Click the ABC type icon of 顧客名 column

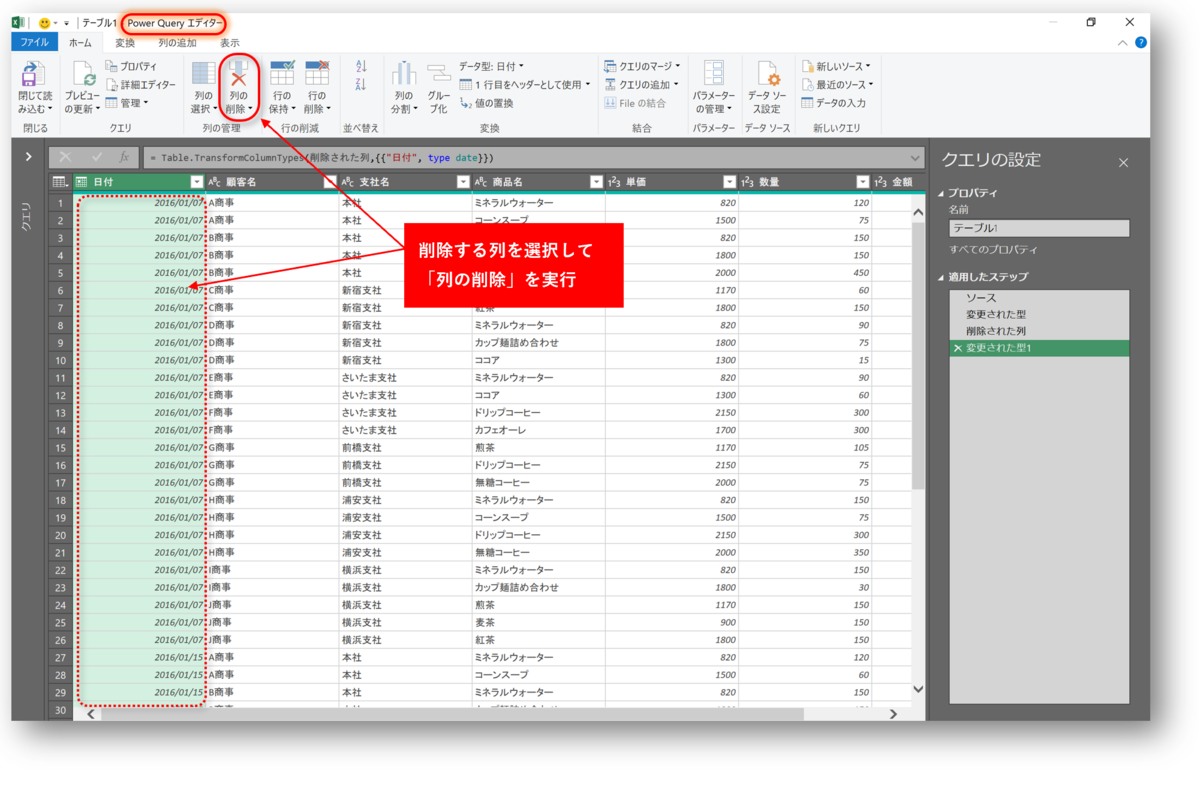[214, 182]
